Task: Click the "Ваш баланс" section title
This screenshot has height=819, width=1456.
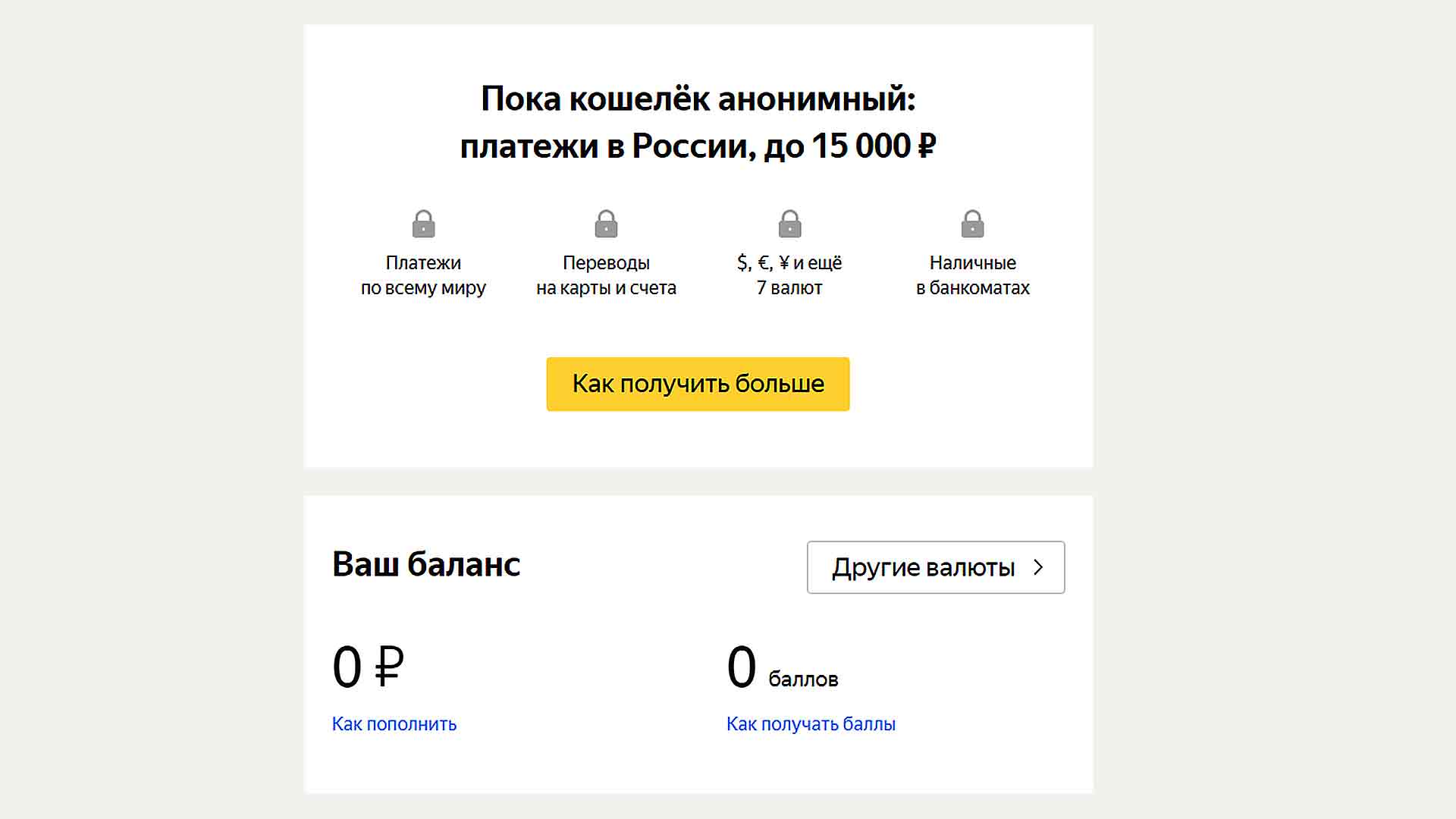Action: point(426,564)
